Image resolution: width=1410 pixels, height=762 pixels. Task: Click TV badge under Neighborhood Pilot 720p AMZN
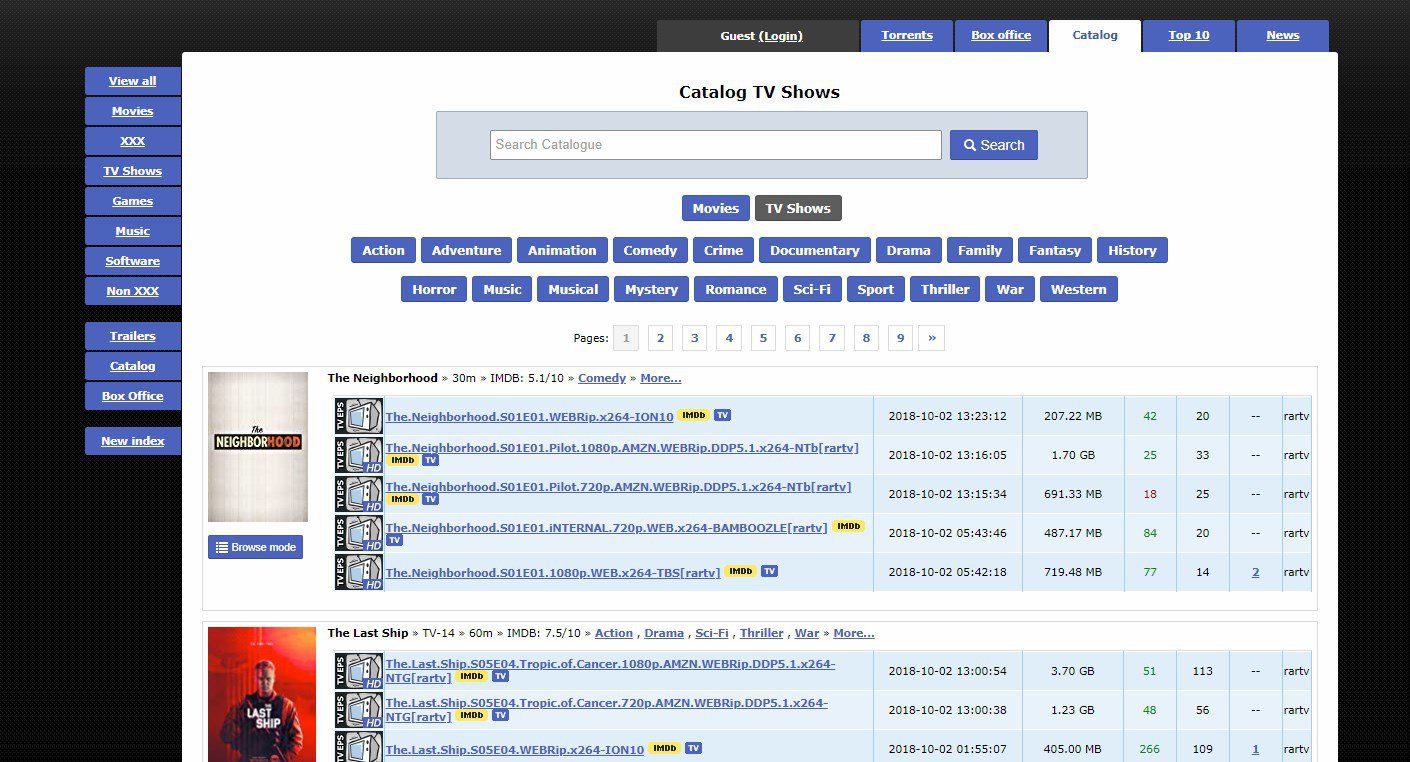(430, 499)
